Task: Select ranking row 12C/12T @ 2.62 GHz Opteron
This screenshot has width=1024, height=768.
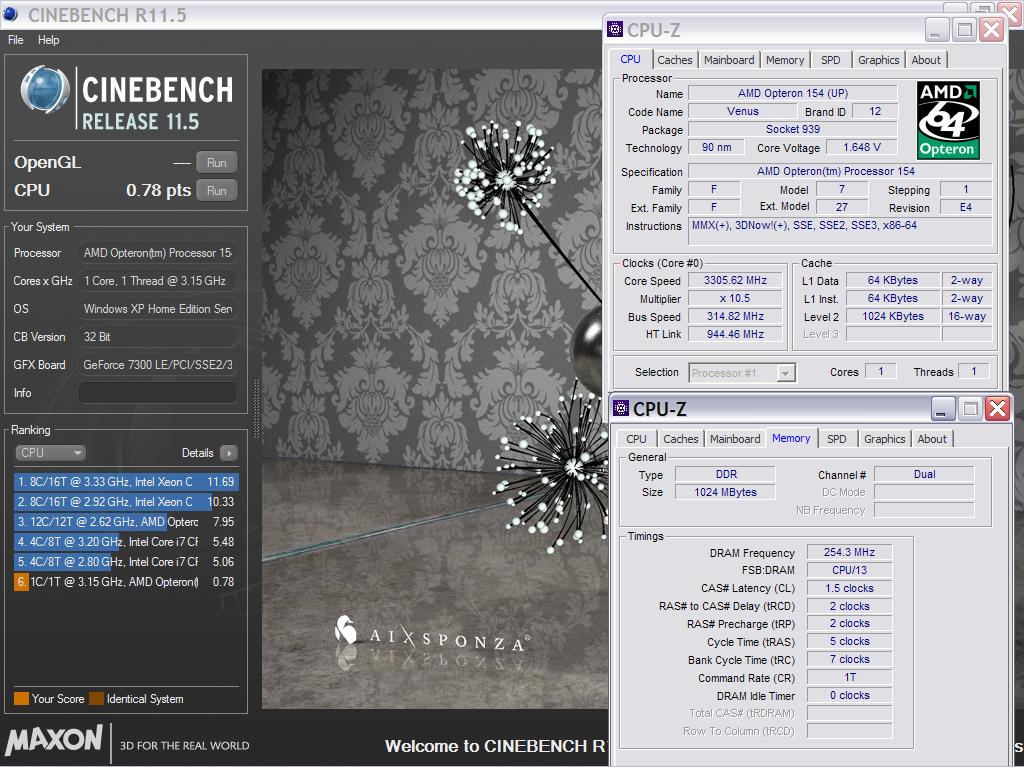Action: (x=126, y=522)
